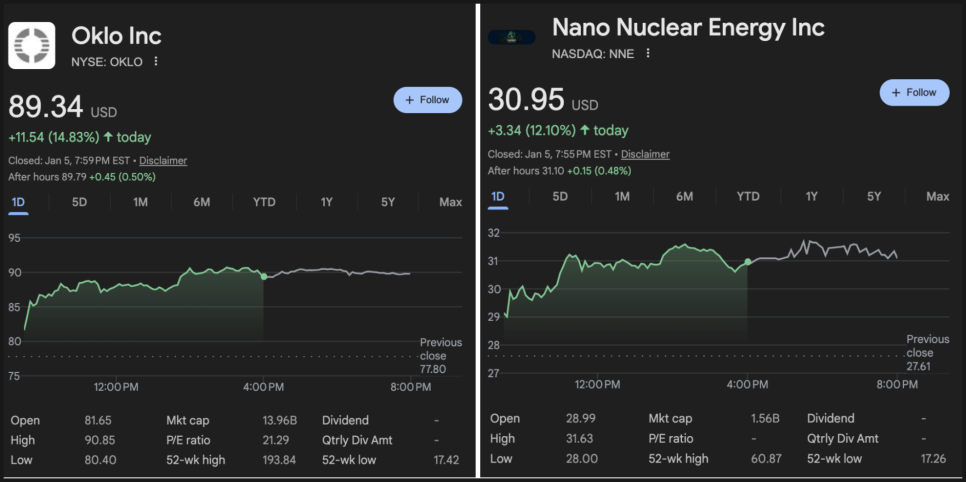Follow the Oklo Inc stock
This screenshot has width=966, height=482.
click(x=428, y=100)
